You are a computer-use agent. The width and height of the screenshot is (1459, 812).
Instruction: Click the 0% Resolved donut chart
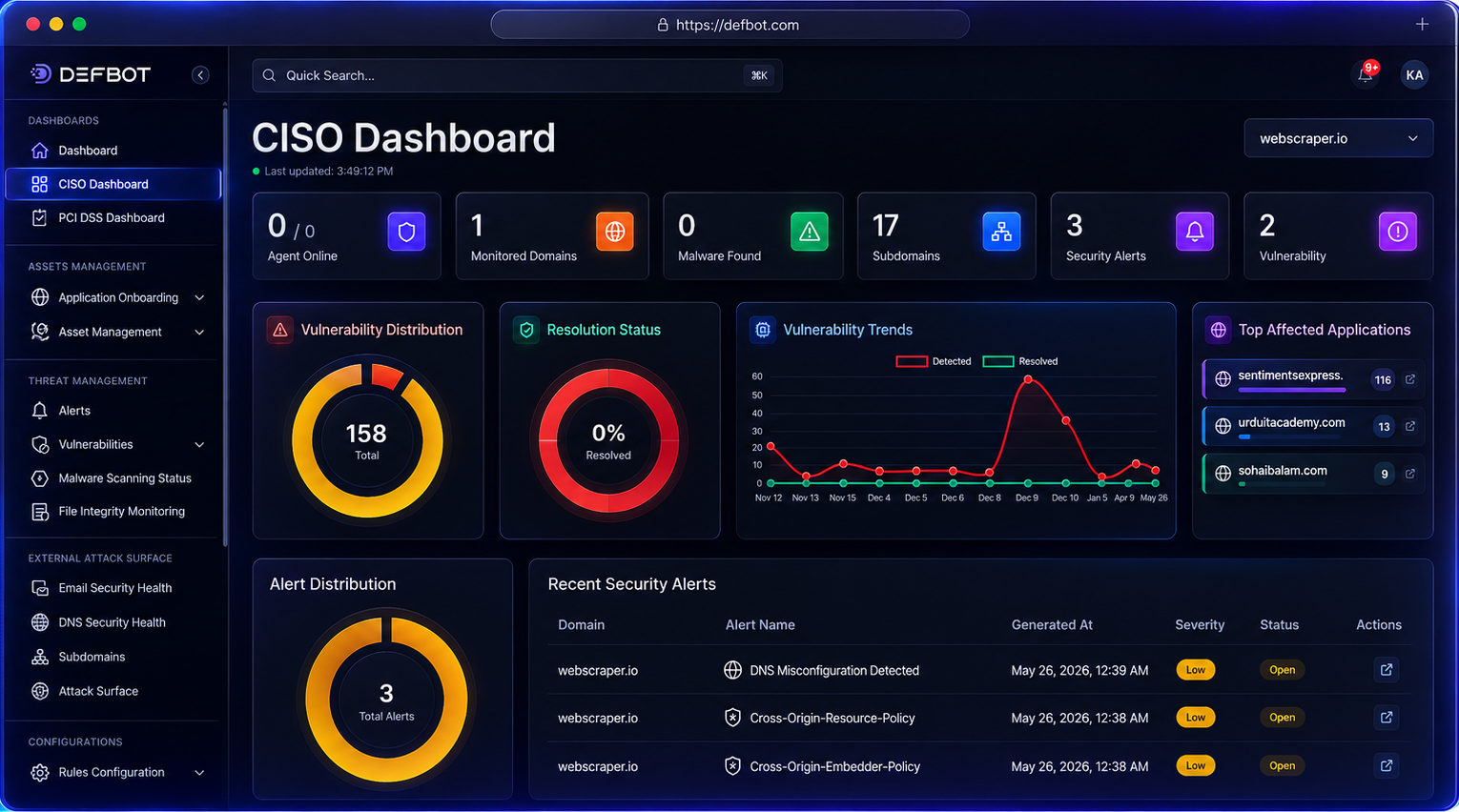(x=608, y=439)
